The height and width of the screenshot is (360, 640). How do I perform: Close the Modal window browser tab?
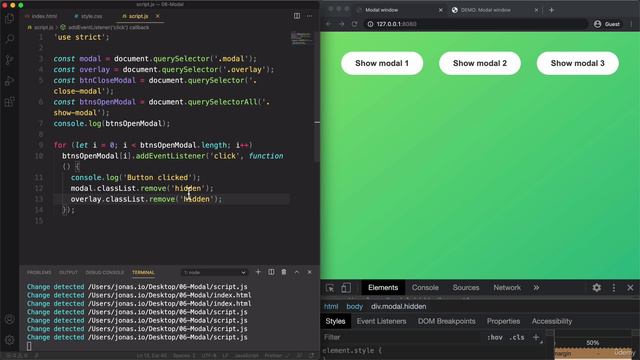tap(440, 10)
